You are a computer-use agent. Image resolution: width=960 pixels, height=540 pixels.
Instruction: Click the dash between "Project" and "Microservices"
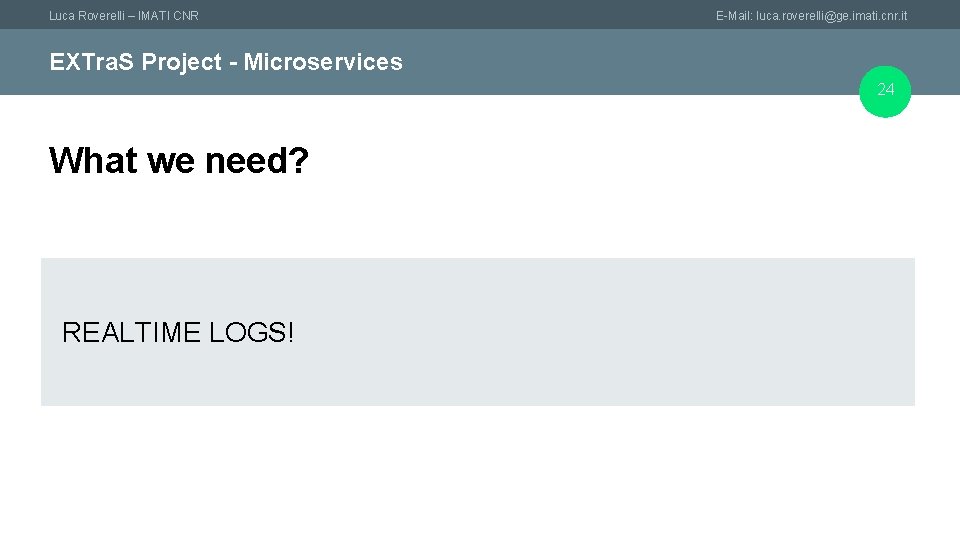pyautogui.click(x=232, y=63)
